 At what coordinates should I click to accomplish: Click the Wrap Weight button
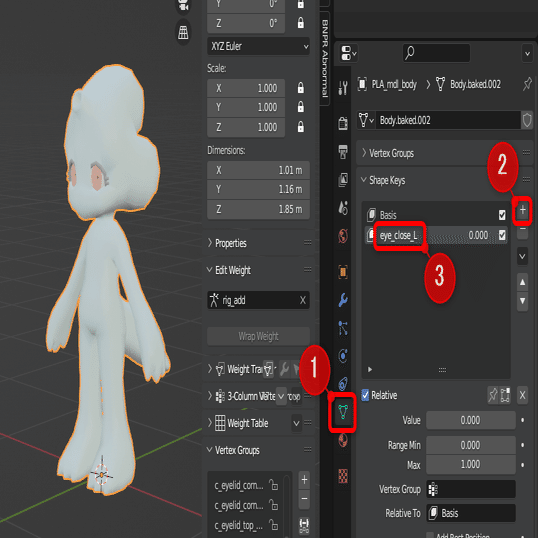pyautogui.click(x=258, y=336)
